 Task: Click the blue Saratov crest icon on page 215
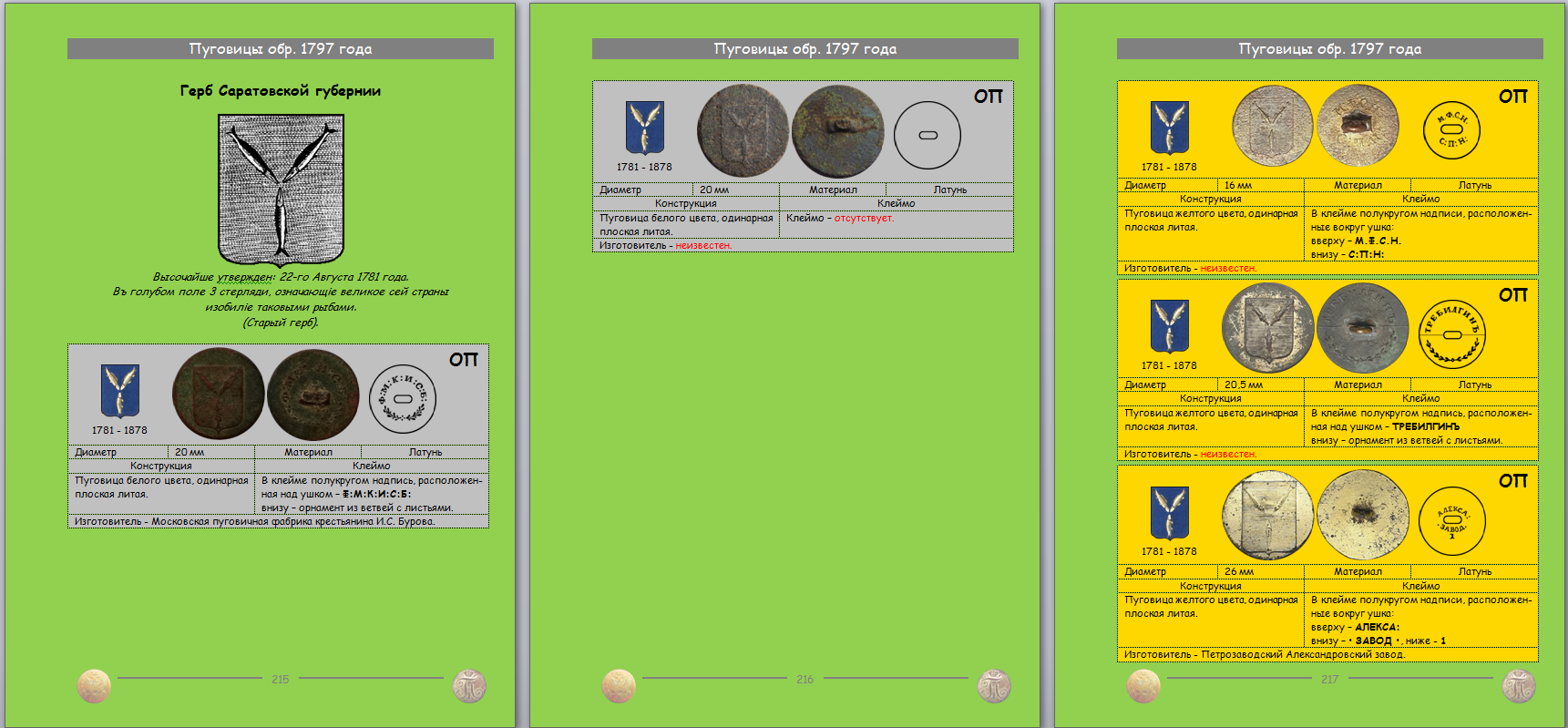pyautogui.click(x=119, y=391)
